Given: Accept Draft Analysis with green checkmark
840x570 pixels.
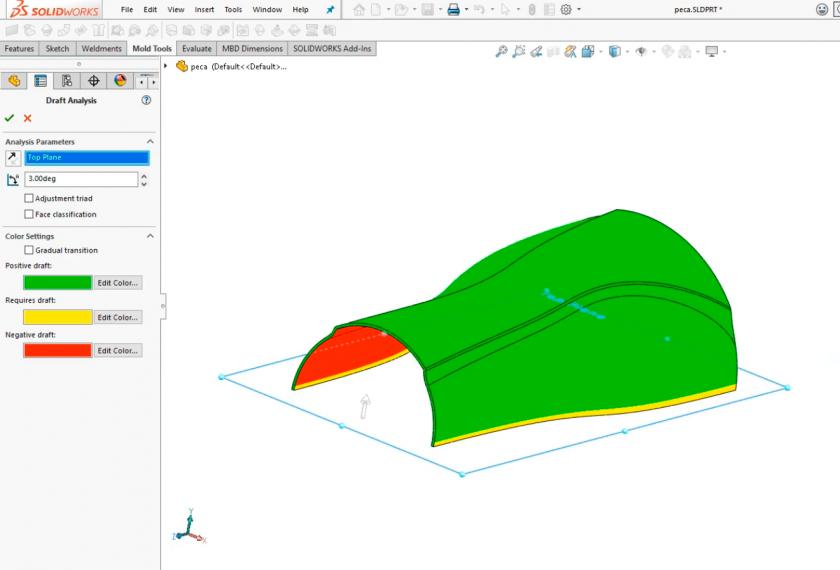Looking at the screenshot, I should pos(10,118).
